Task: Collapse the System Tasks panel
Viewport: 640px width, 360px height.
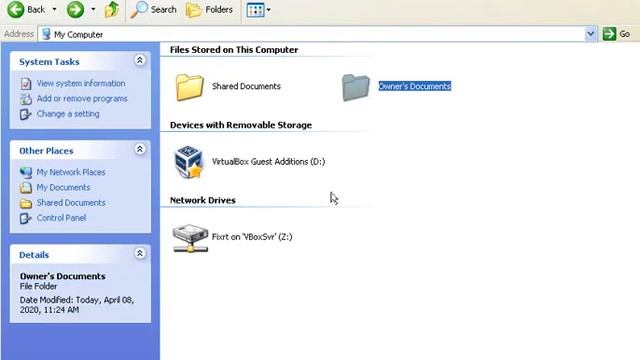Action: [x=140, y=60]
